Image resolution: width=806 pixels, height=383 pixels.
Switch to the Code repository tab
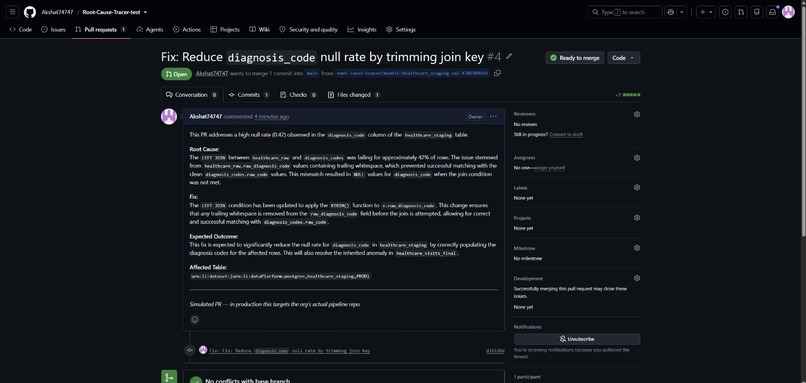(x=21, y=29)
